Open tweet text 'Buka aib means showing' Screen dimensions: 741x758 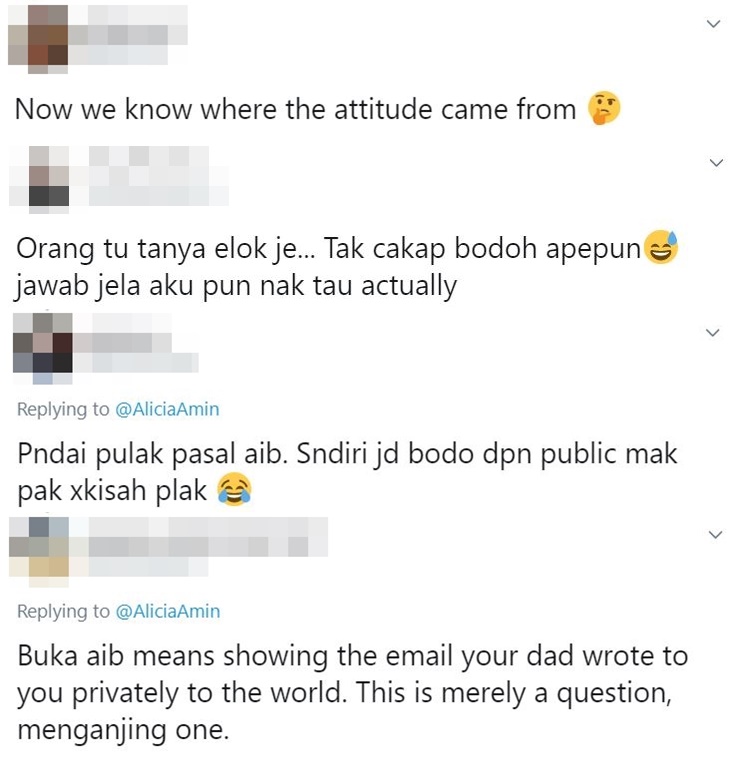point(353,693)
